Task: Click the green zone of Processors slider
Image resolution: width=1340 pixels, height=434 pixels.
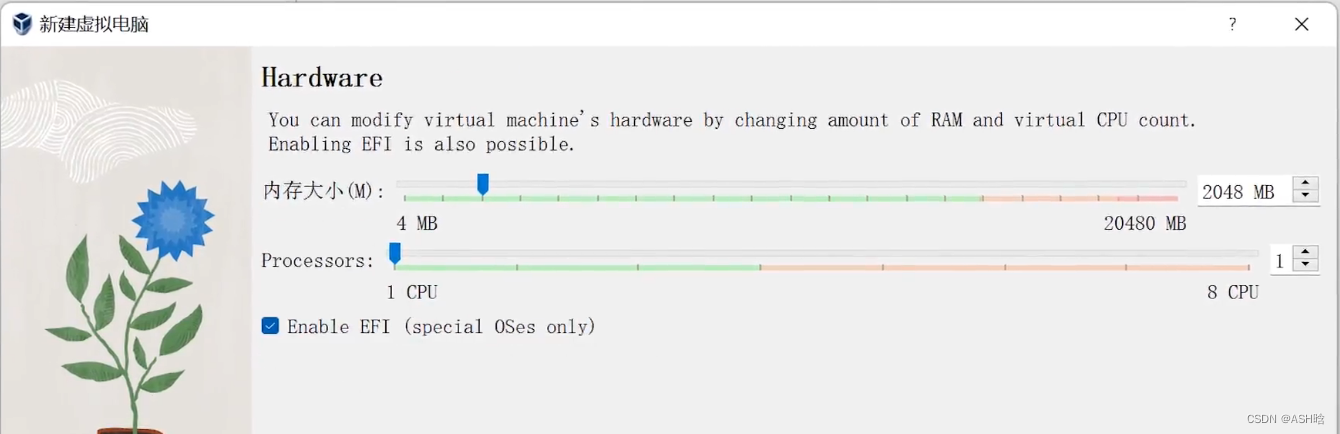Action: click(577, 267)
